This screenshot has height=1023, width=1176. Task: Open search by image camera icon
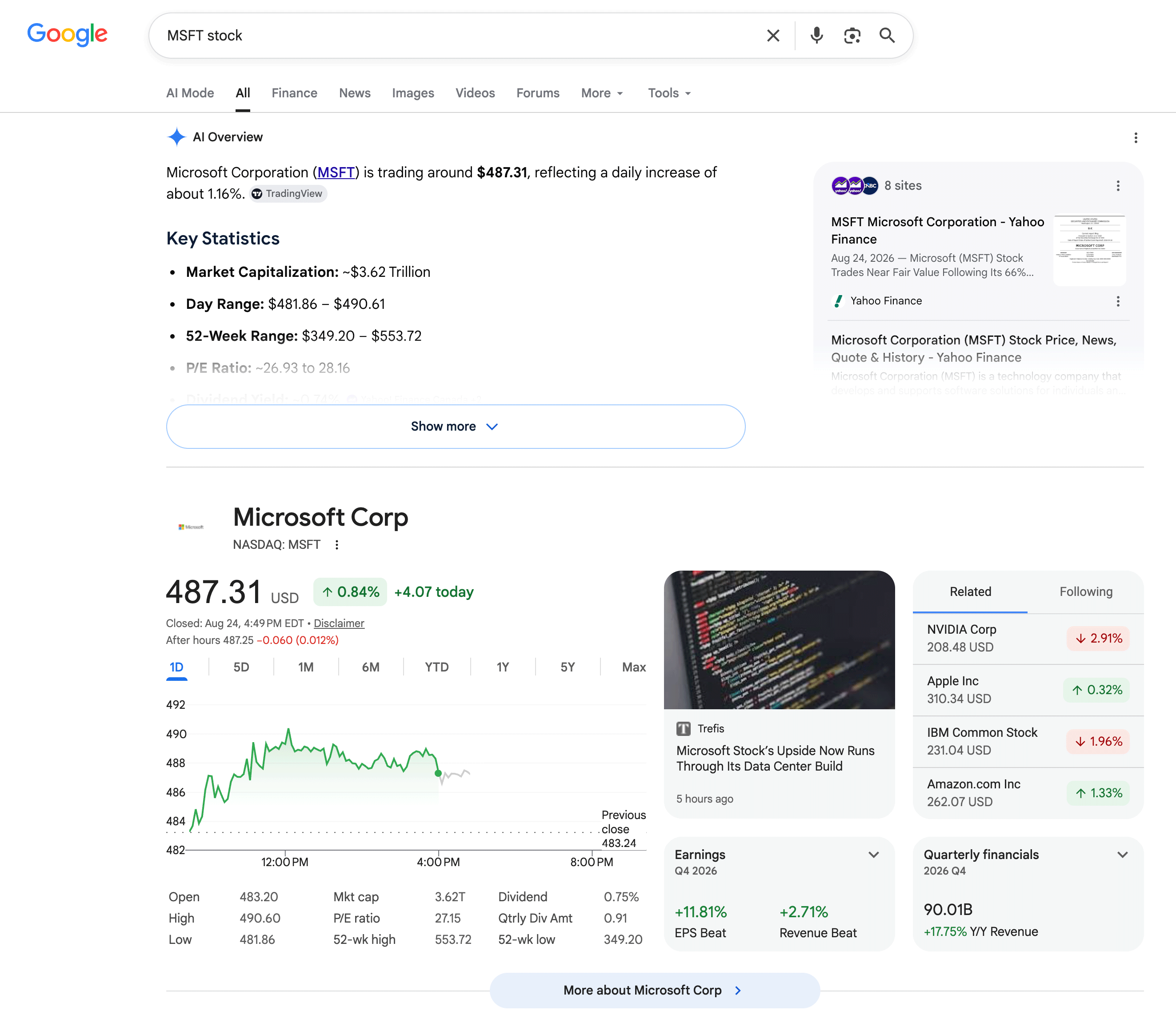coord(852,36)
